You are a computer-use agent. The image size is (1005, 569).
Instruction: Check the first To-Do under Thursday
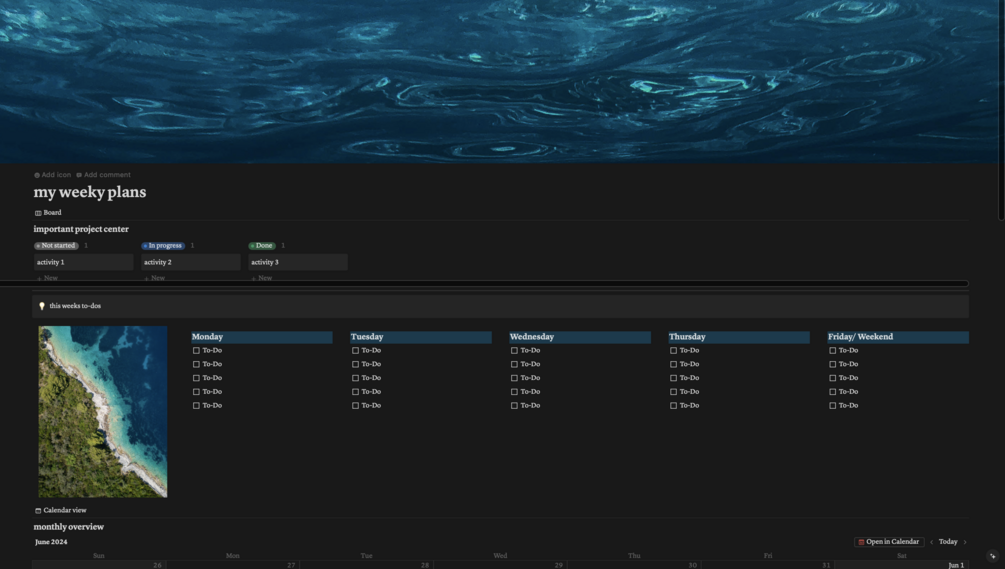[673, 350]
